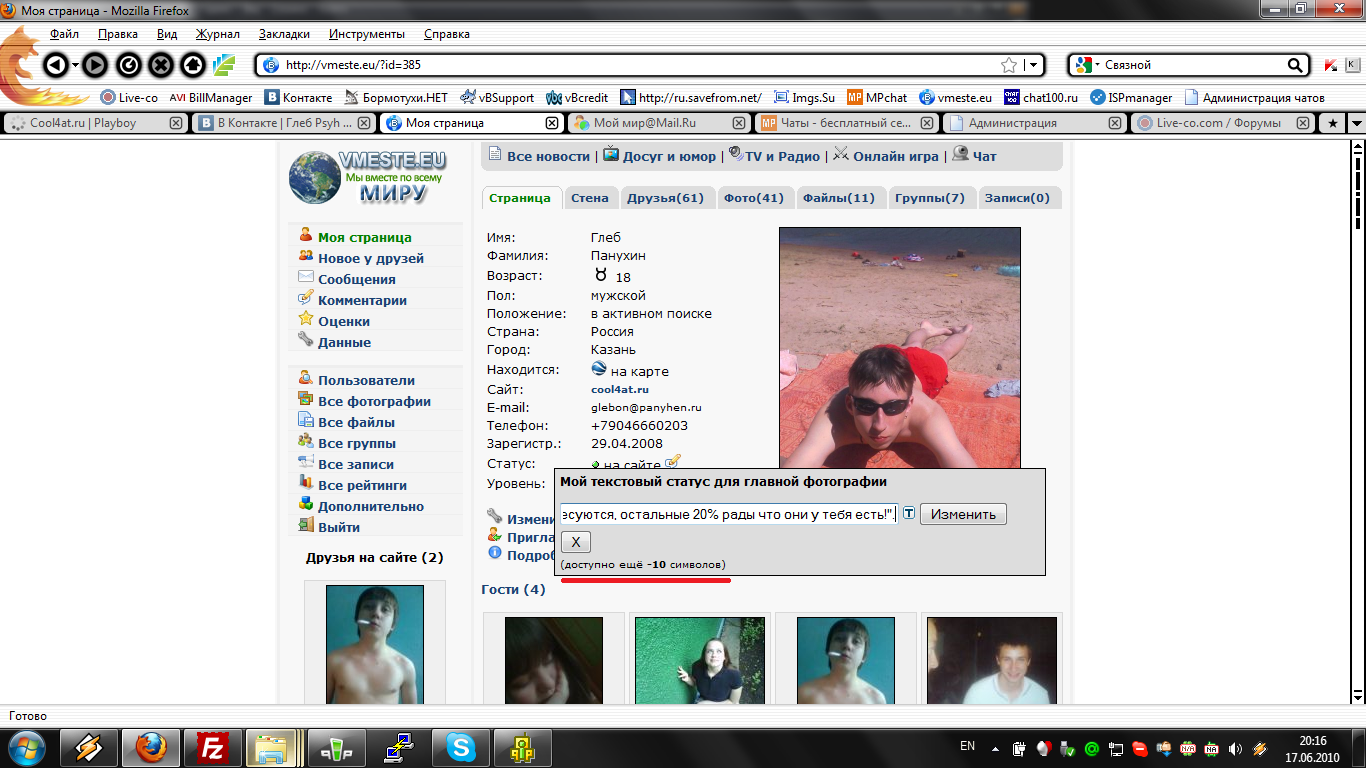
Task: Click the status text input field
Action: [x=728, y=514]
